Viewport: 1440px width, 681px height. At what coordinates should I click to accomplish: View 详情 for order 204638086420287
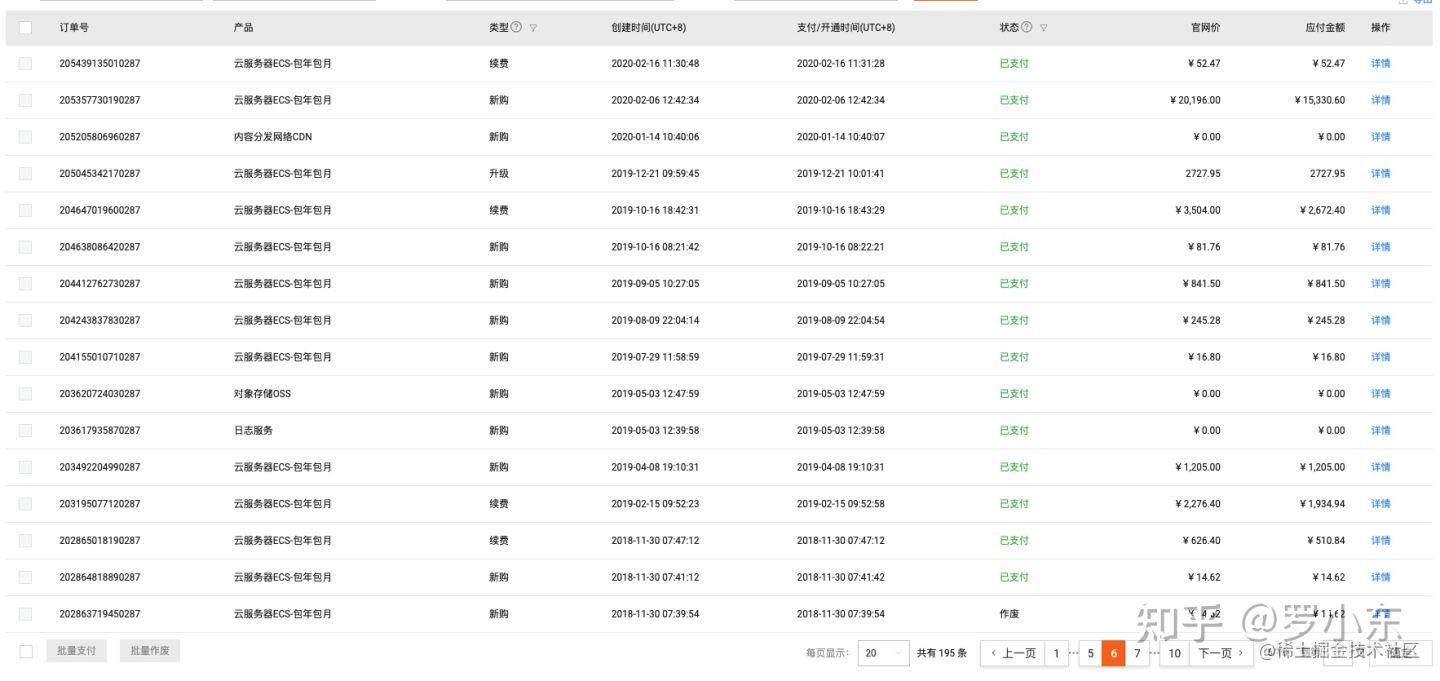1380,247
